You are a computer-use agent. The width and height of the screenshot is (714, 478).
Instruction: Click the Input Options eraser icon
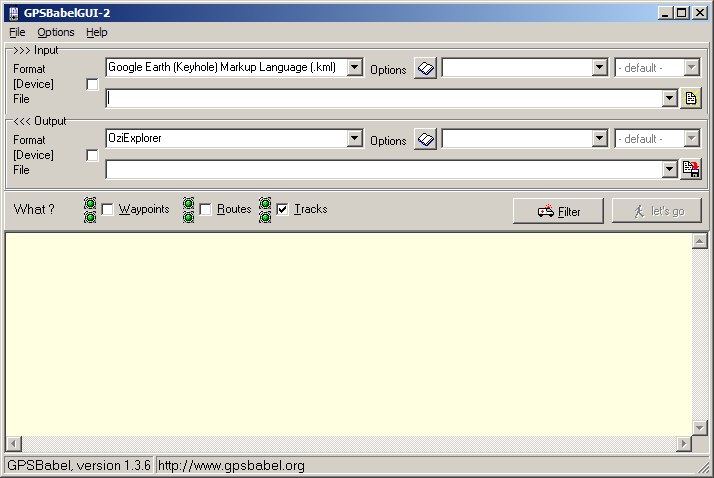[x=425, y=68]
